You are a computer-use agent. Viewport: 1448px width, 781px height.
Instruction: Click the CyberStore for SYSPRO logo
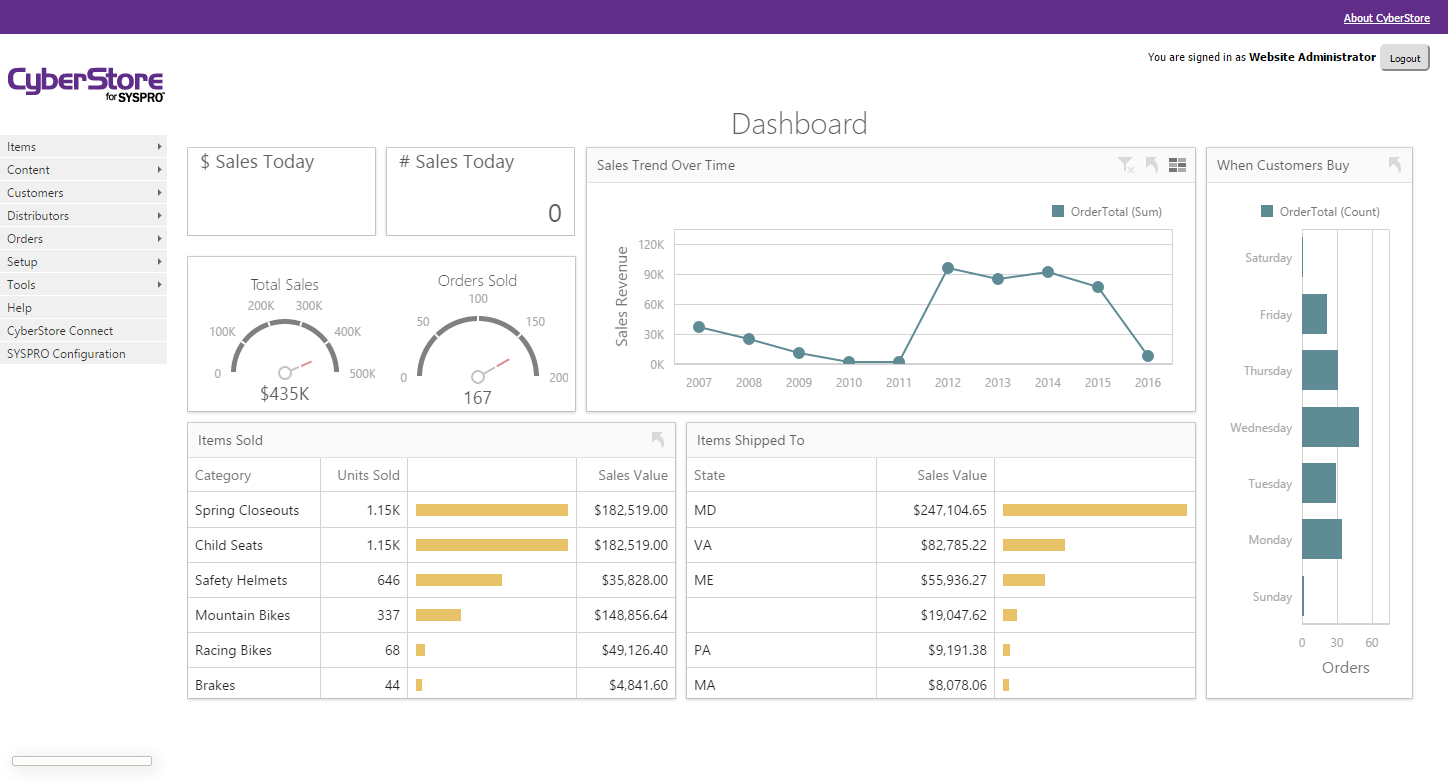pos(86,84)
